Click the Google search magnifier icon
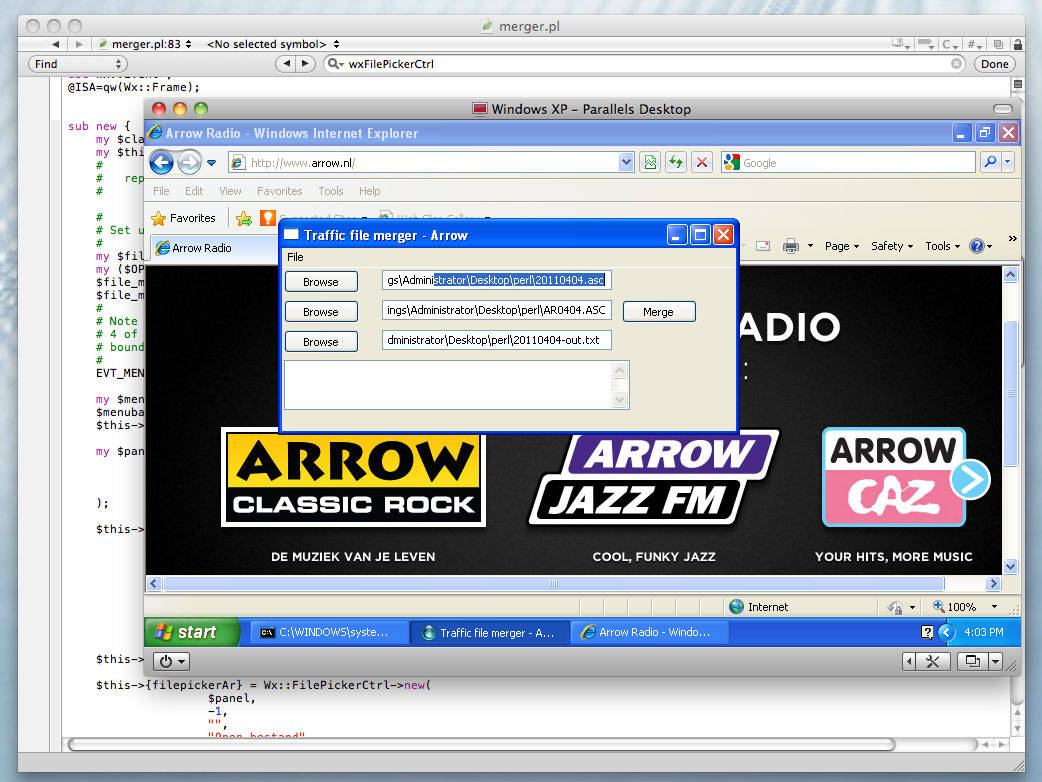This screenshot has height=782, width=1042. click(x=990, y=162)
